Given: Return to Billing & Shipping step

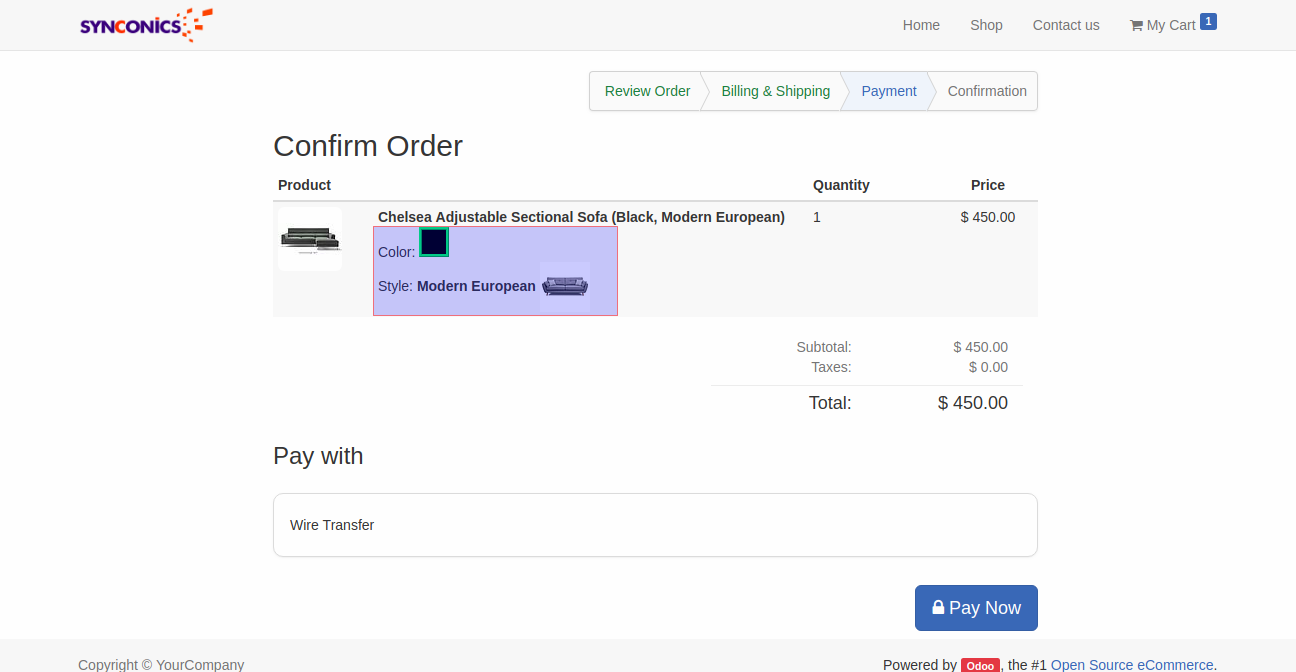Looking at the screenshot, I should pyautogui.click(x=775, y=91).
